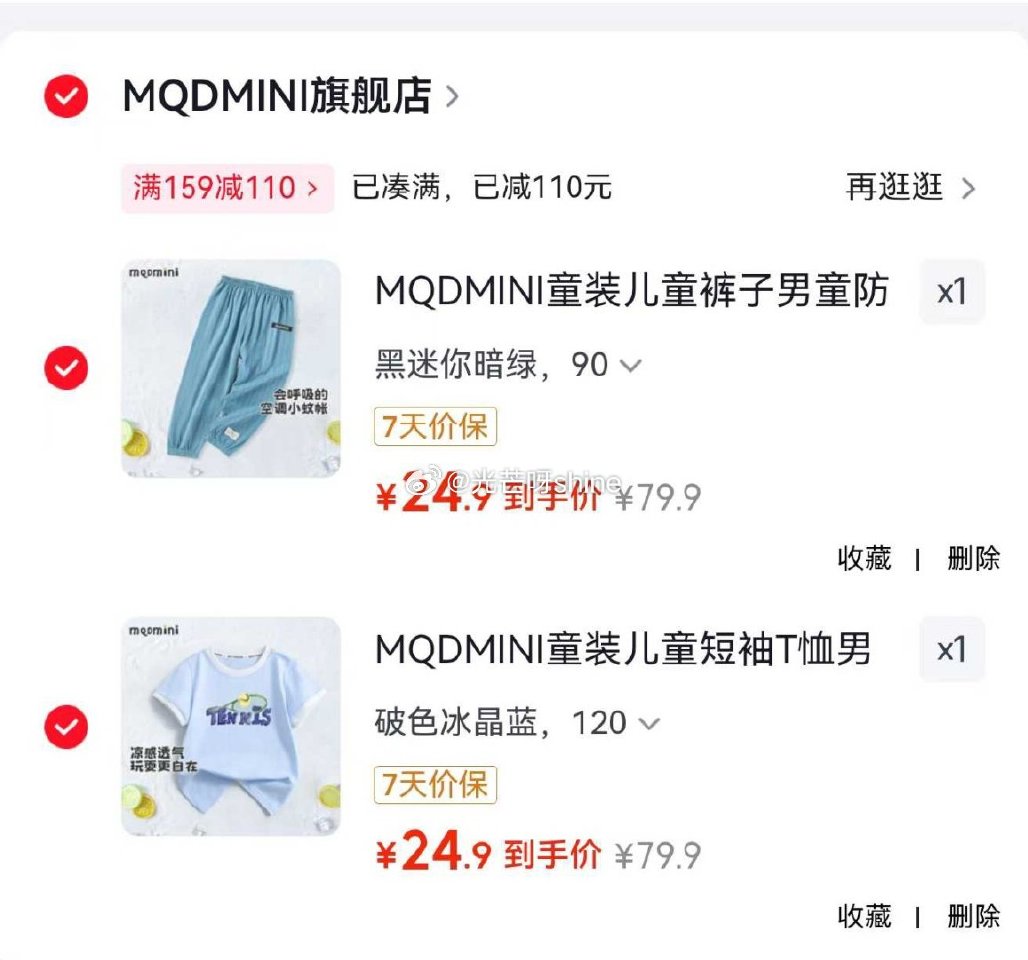Open the store name chevron arrow
Viewport: 1028px width, 960px height.
coord(455,97)
